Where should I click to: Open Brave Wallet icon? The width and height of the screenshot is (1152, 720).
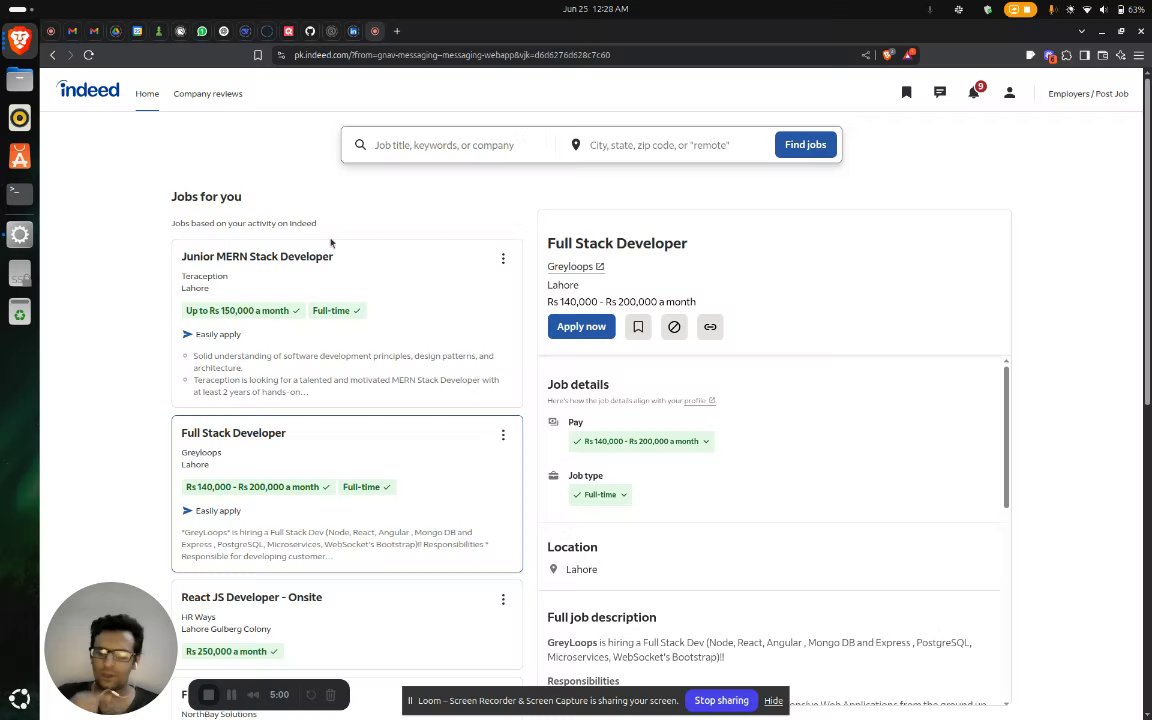click(1103, 55)
